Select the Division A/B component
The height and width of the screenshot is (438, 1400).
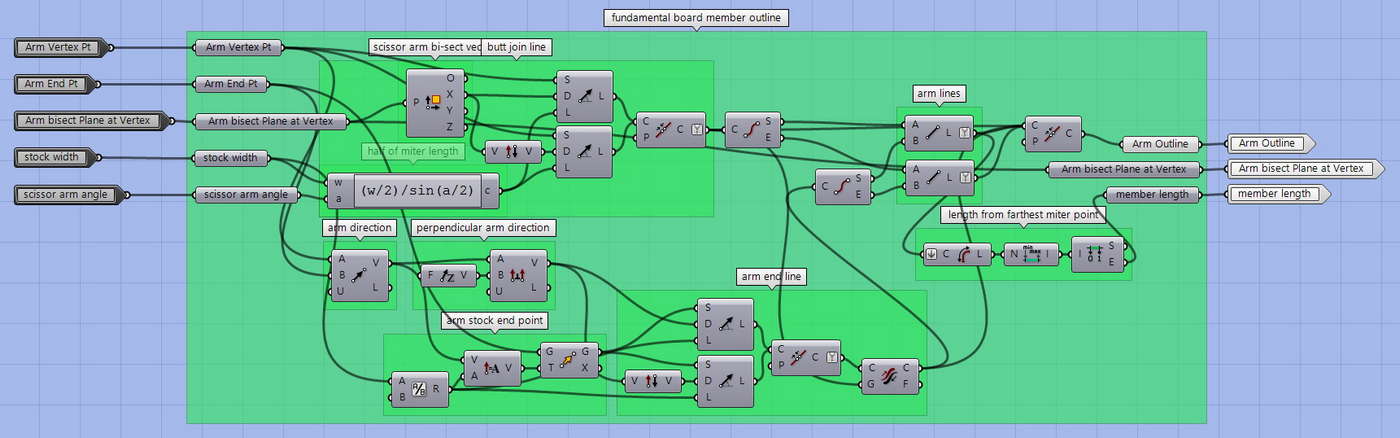420,389
